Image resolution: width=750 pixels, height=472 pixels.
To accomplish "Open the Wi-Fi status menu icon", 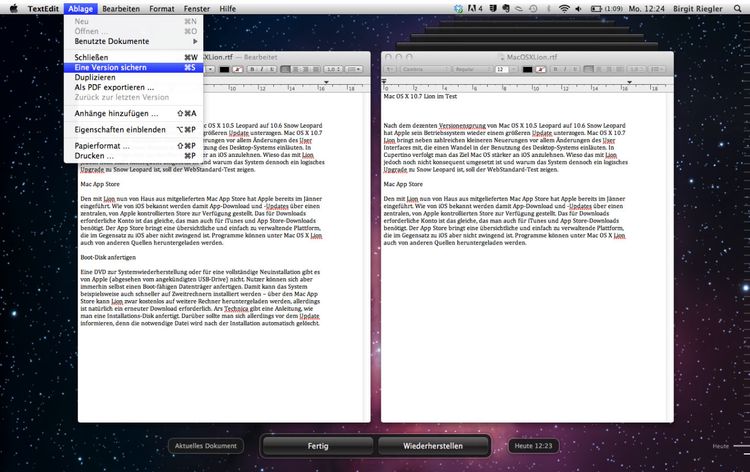I will click(564, 8).
